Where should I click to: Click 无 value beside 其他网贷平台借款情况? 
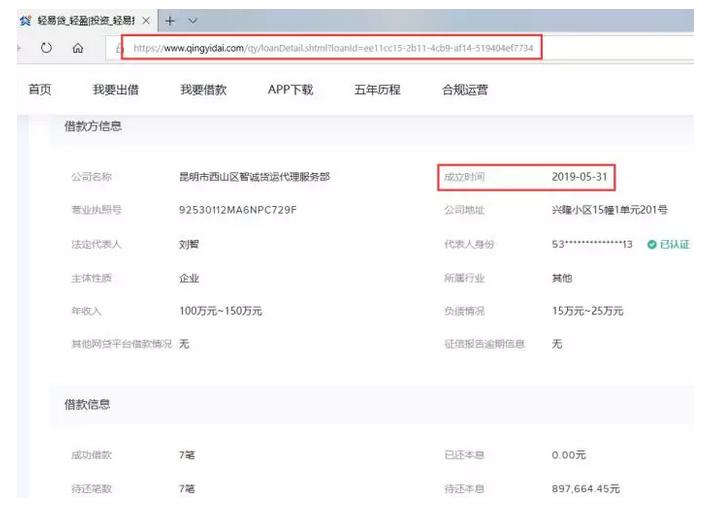click(184, 344)
